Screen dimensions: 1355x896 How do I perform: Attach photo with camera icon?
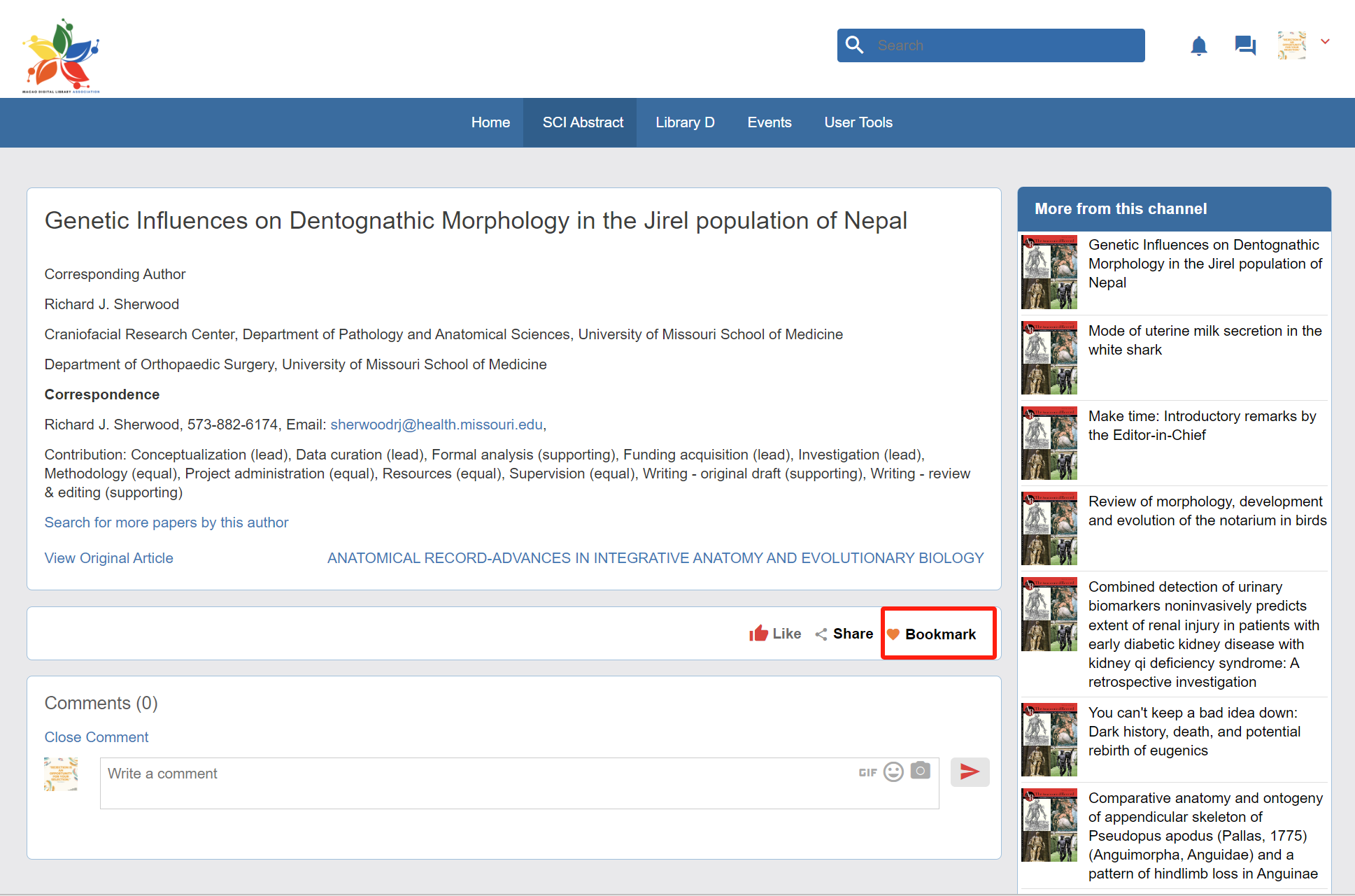[920, 771]
